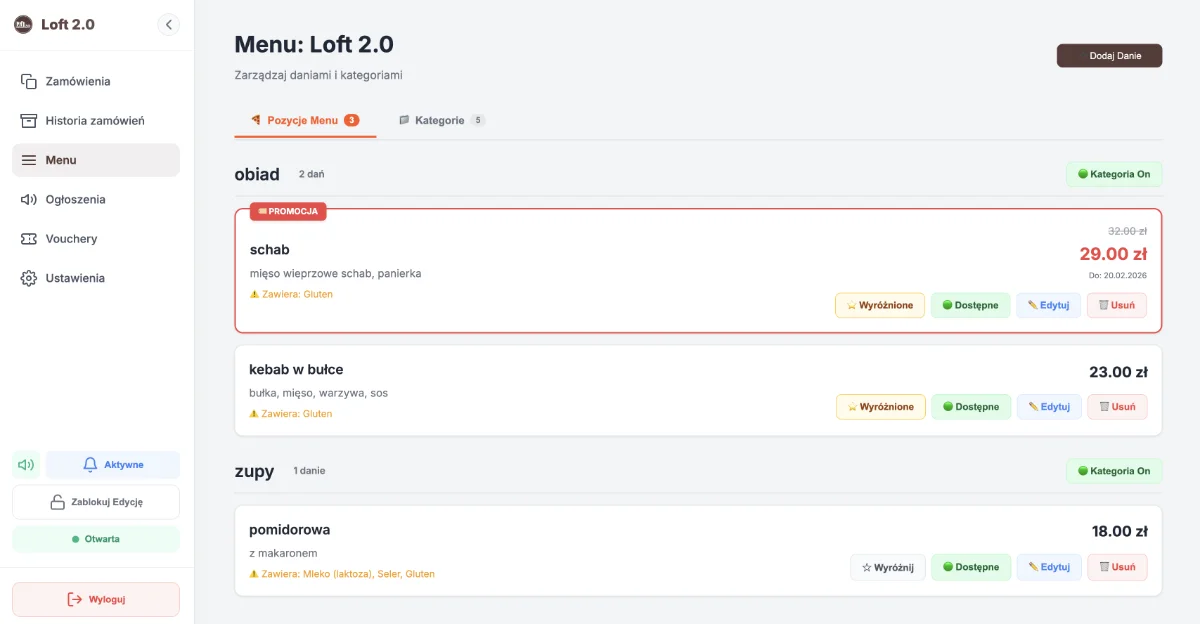Open Historia zamówień from the sidebar icon
This screenshot has width=1200, height=624.
pyautogui.click(x=26, y=119)
